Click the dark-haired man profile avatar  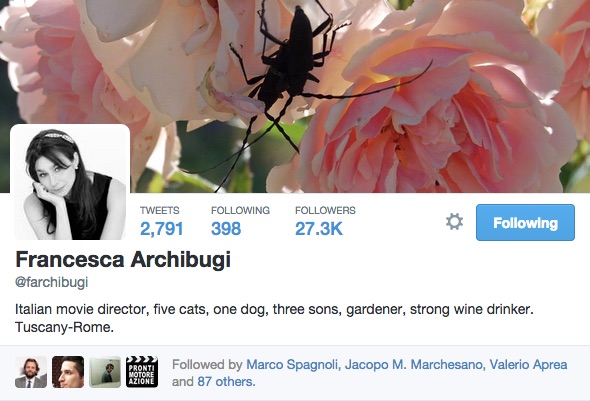click(68, 372)
